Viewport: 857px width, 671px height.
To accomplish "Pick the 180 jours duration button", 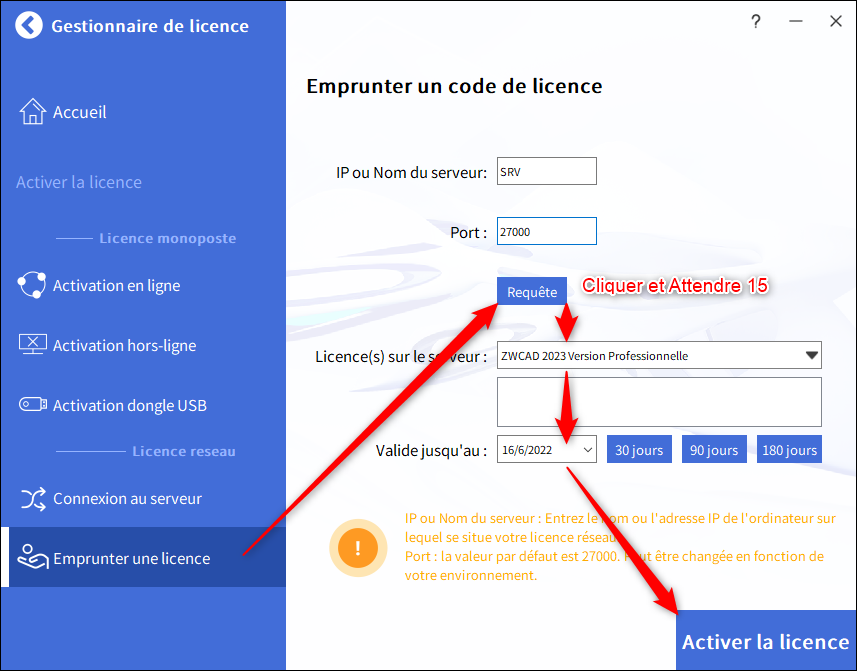I will (789, 450).
